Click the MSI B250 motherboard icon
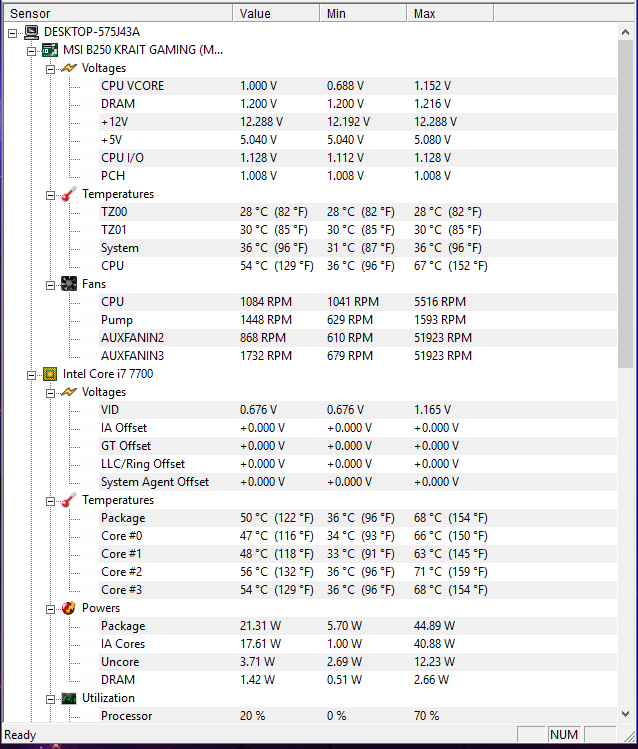 coord(50,50)
